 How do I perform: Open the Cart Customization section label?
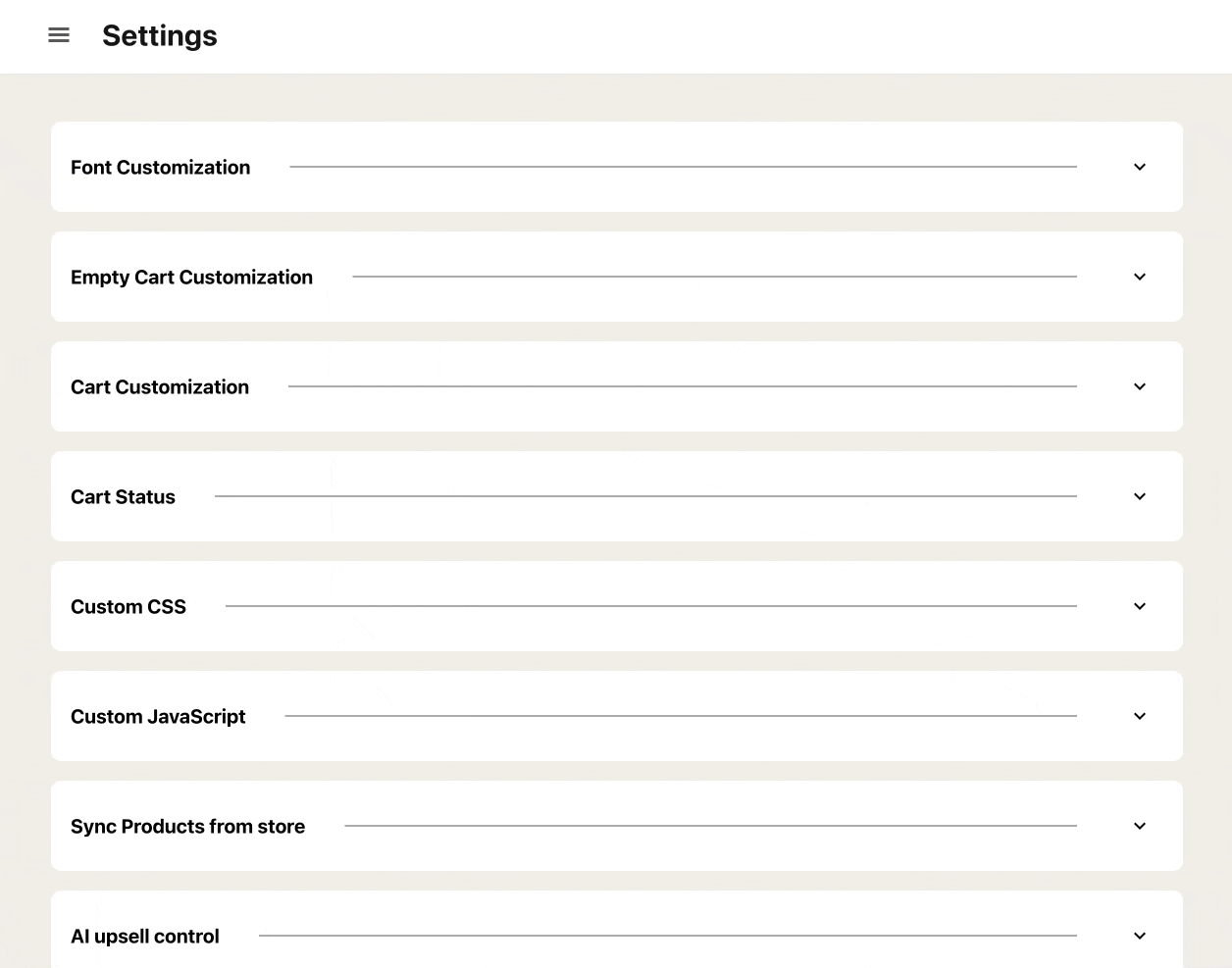click(160, 387)
